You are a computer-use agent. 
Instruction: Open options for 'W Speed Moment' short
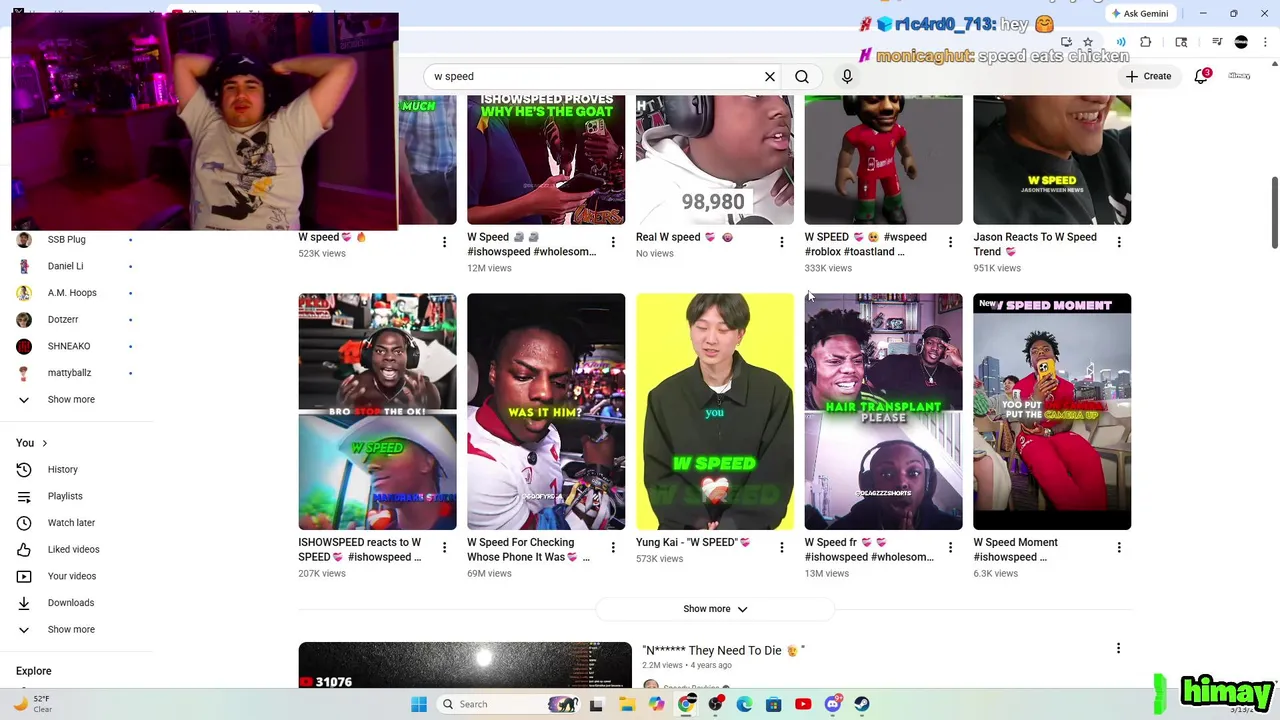point(1119,547)
